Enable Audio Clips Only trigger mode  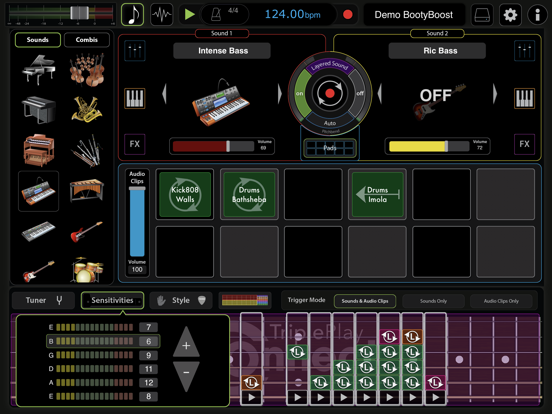pos(501,301)
